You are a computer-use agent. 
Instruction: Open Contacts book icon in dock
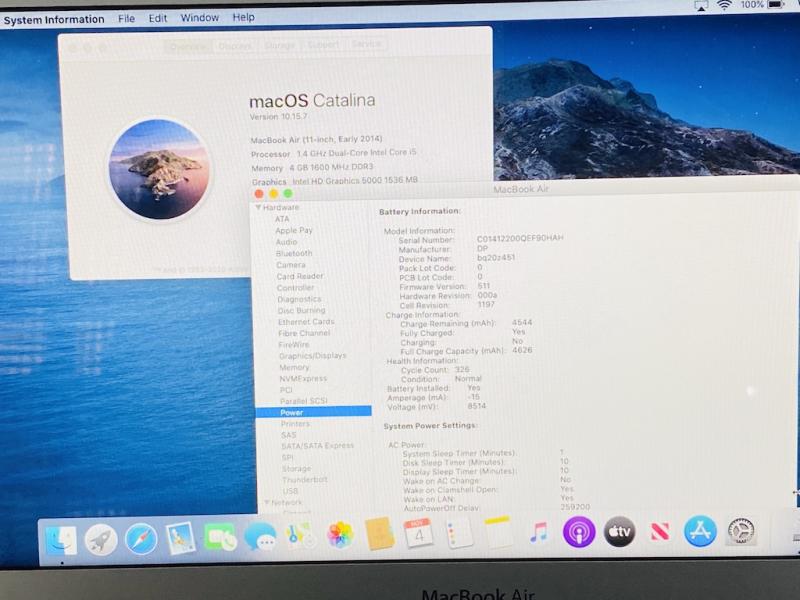(x=380, y=534)
